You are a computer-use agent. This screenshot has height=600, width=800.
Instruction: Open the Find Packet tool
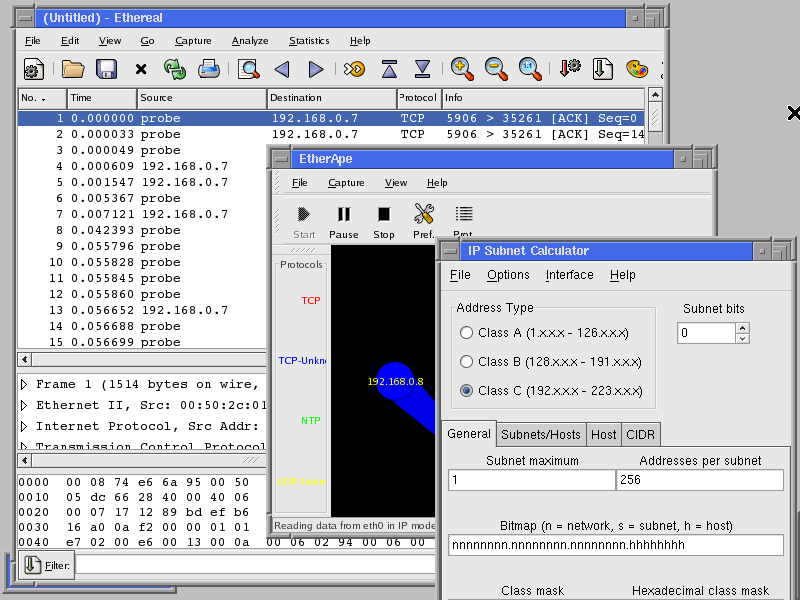(x=249, y=68)
